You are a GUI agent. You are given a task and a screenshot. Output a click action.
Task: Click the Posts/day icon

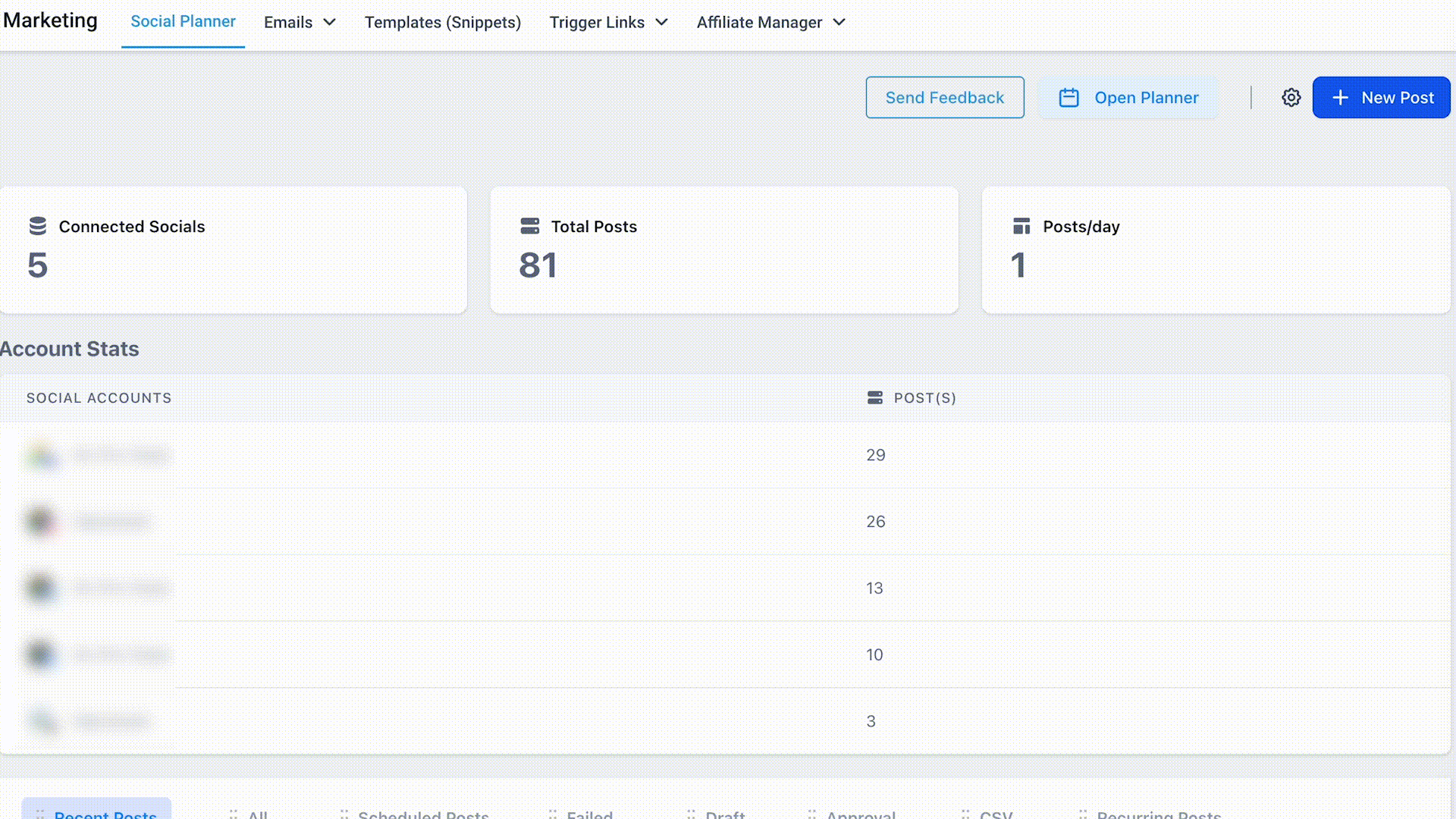click(x=1021, y=226)
